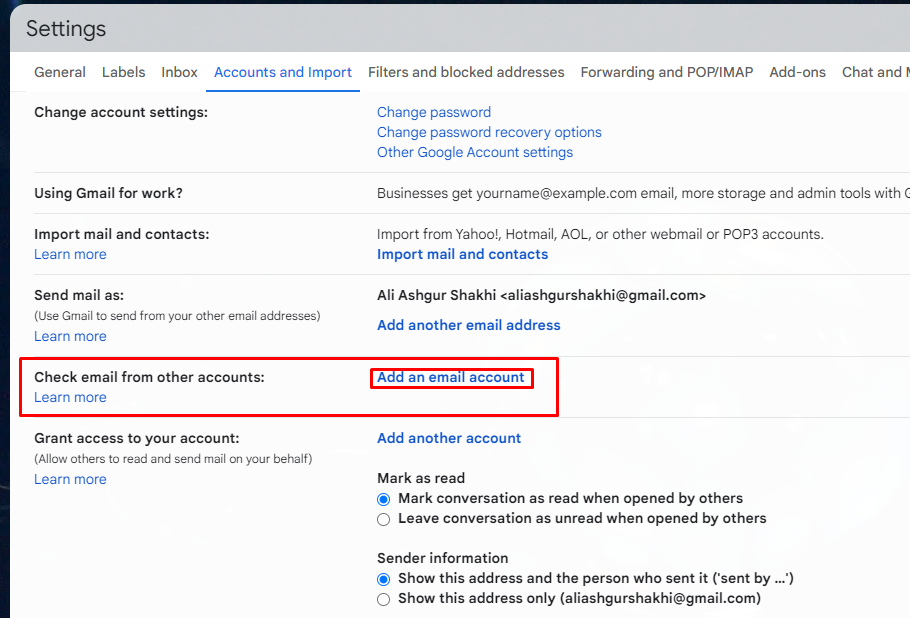Select the Accounts and Import tab

point(283,72)
